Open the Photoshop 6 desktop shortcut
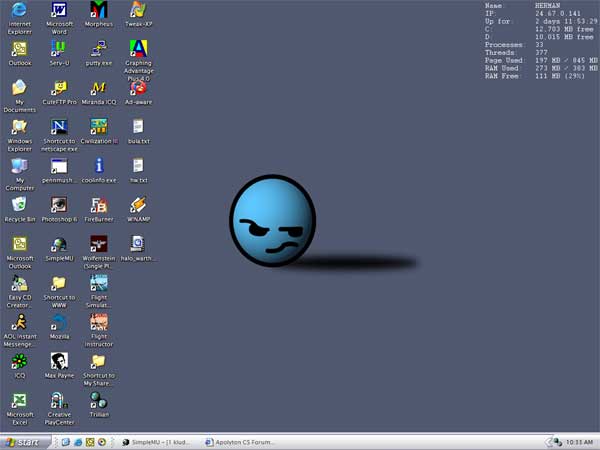The width and height of the screenshot is (600, 450). pyautogui.click(x=59, y=205)
